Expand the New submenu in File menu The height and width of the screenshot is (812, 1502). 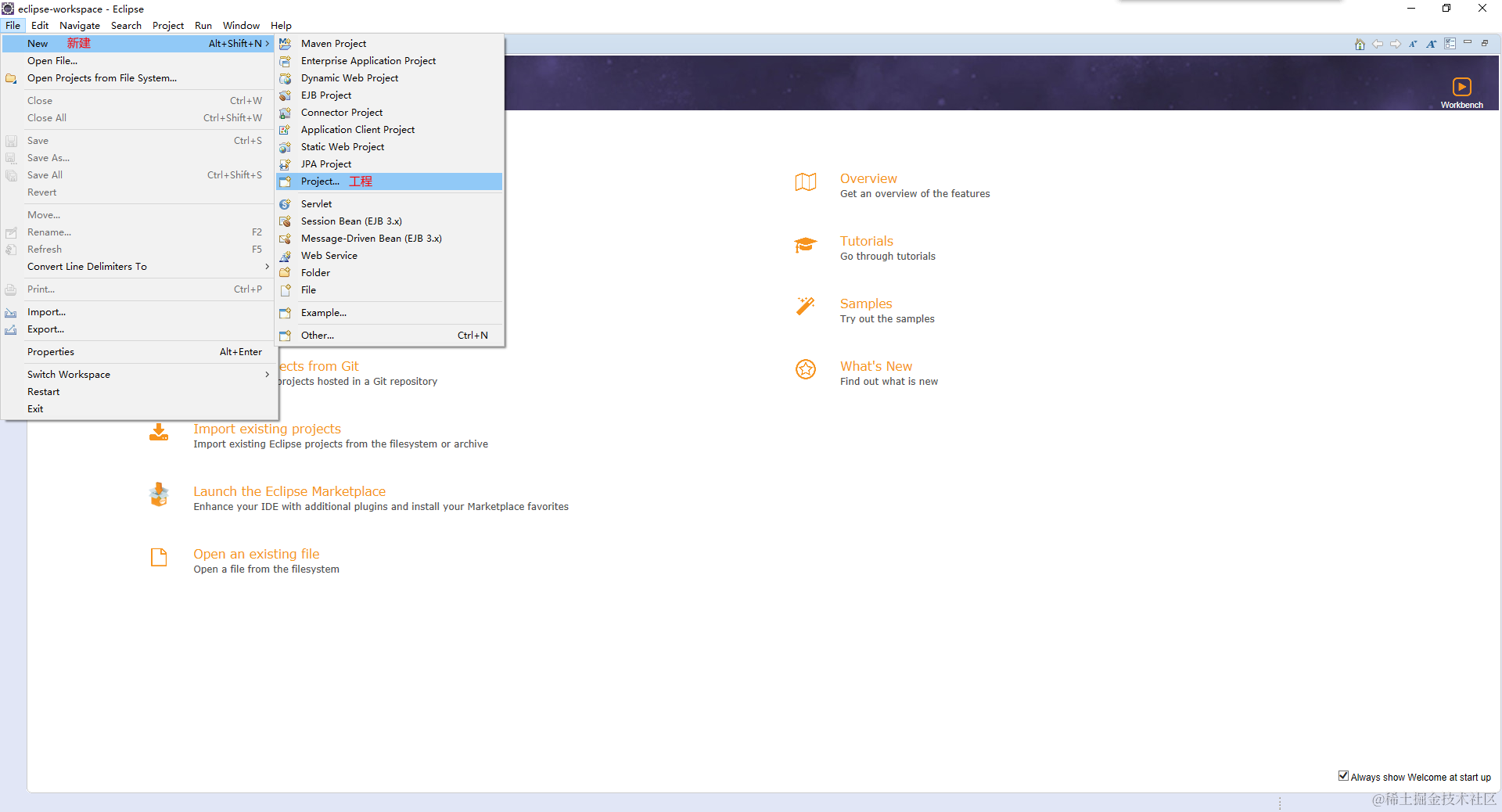pyautogui.click(x=138, y=44)
